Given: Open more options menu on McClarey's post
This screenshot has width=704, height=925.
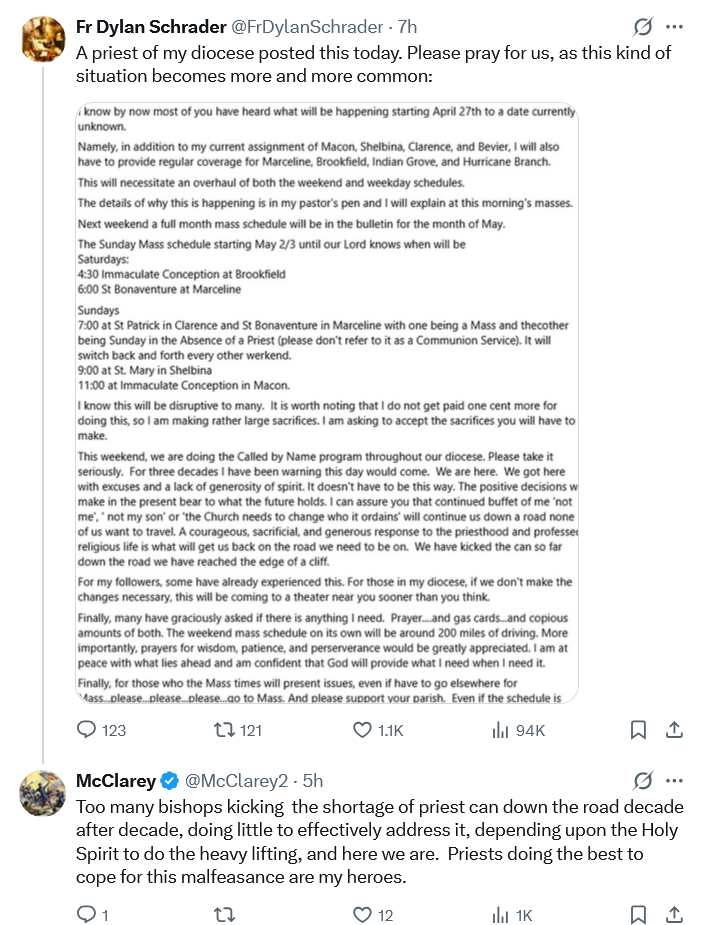Looking at the screenshot, I should [675, 780].
